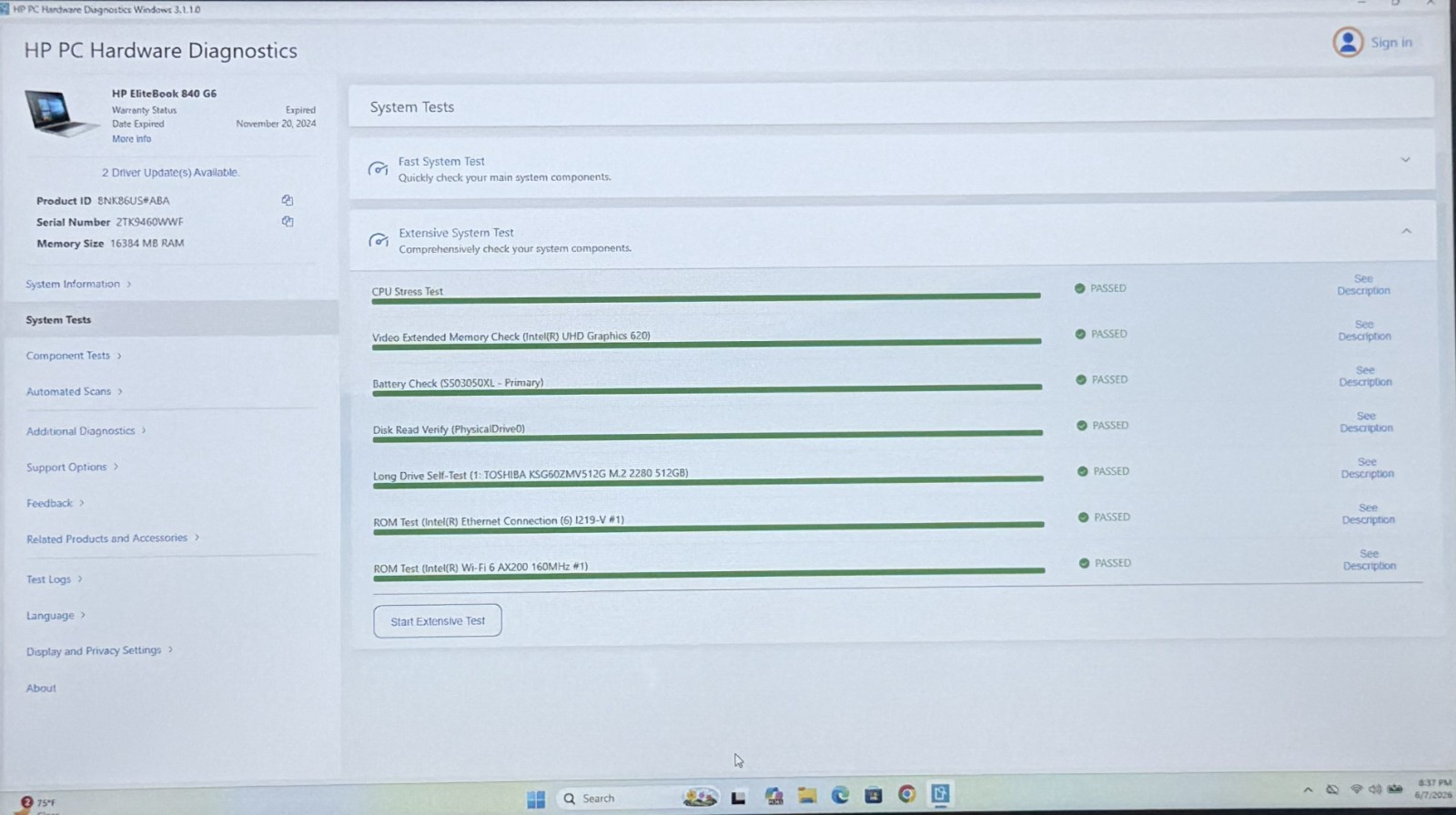This screenshot has height=815, width=1456.
Task: Open the More info warranty link
Action: 132,139
